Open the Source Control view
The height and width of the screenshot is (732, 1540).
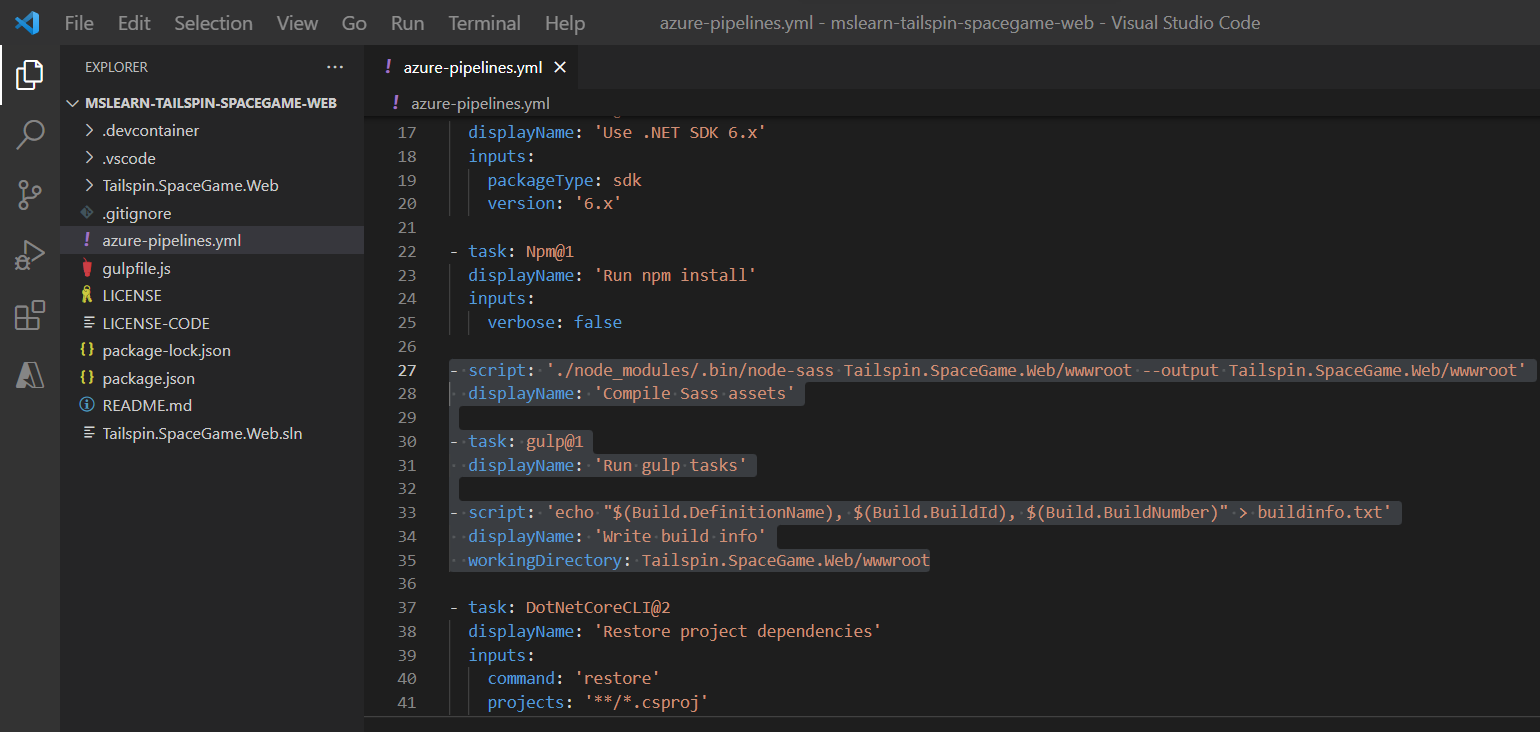click(x=30, y=195)
